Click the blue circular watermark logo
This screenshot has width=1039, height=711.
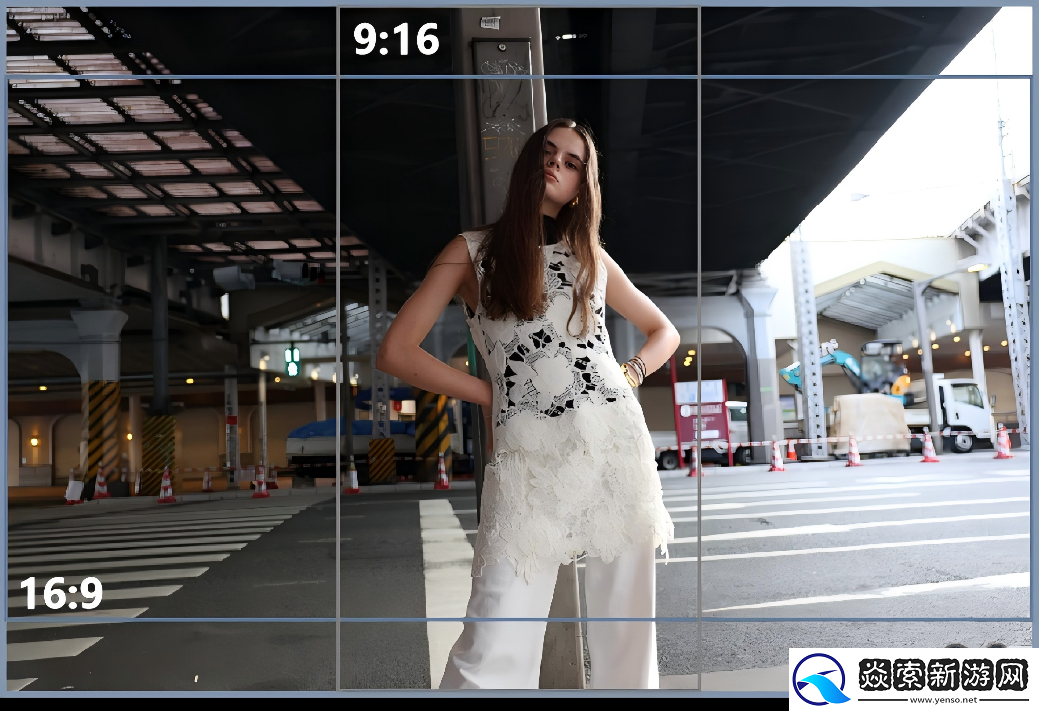(821, 680)
